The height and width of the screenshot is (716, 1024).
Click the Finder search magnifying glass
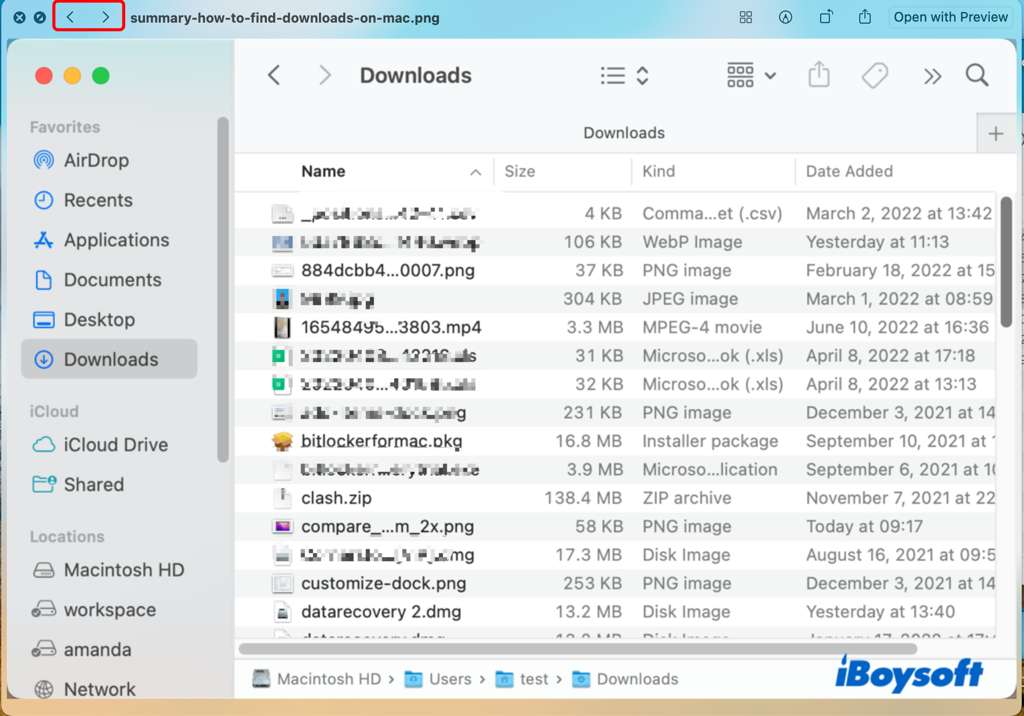tap(977, 76)
